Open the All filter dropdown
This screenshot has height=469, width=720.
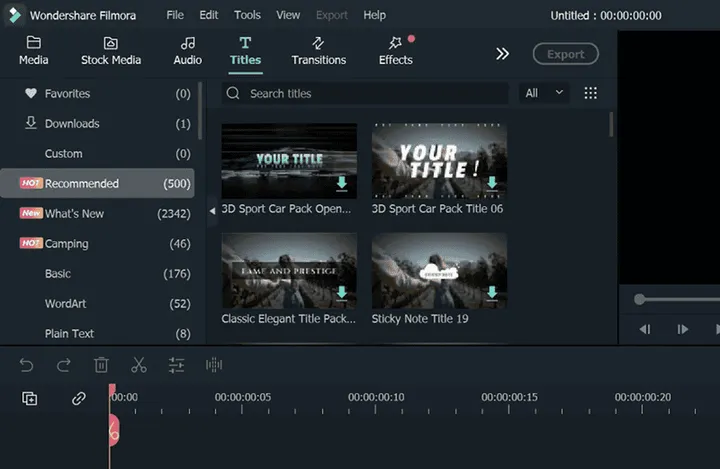click(544, 93)
